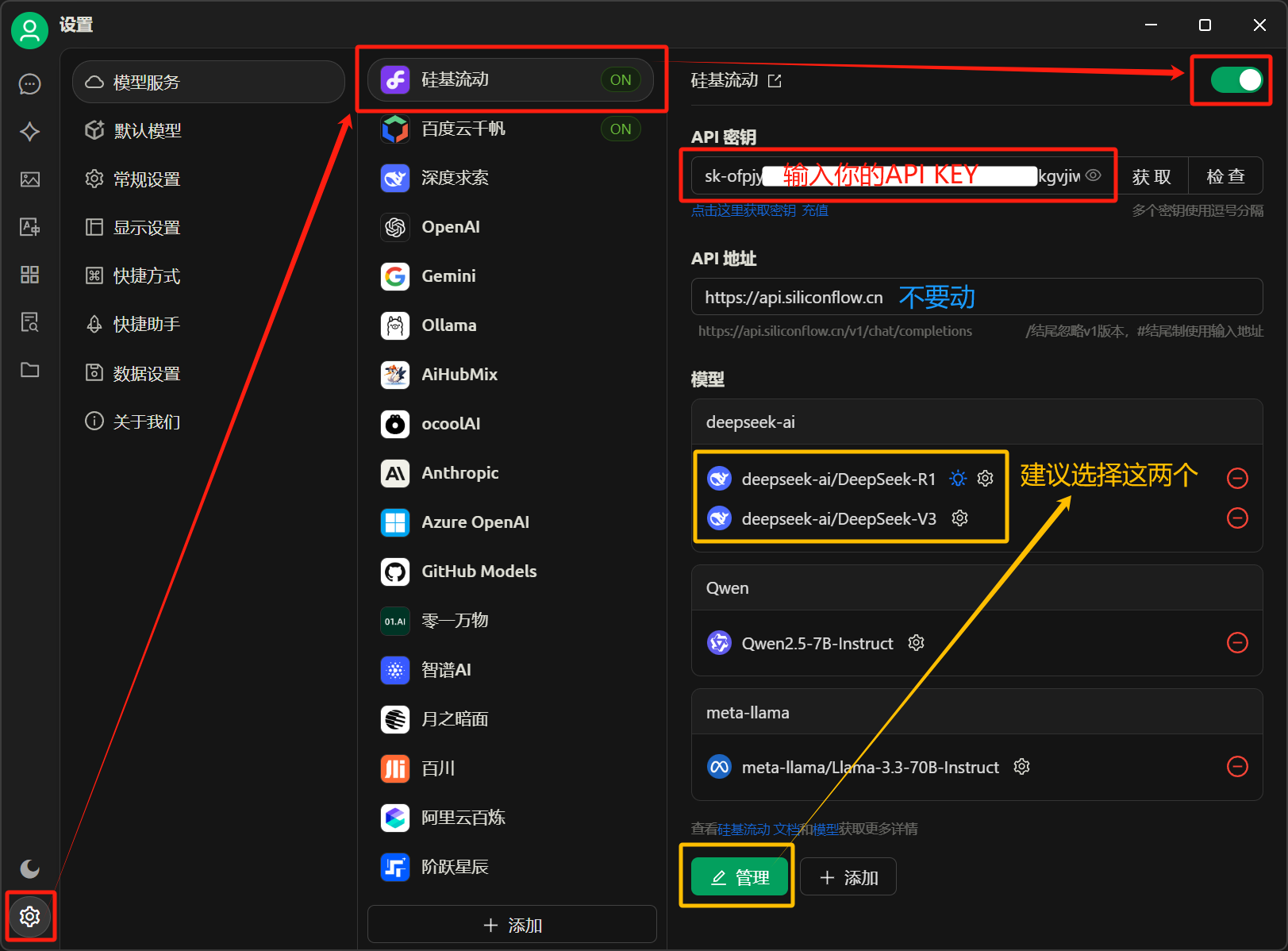The height and width of the screenshot is (951, 1288).
Task: Click 添加 button next to 管理
Action: tap(848, 877)
